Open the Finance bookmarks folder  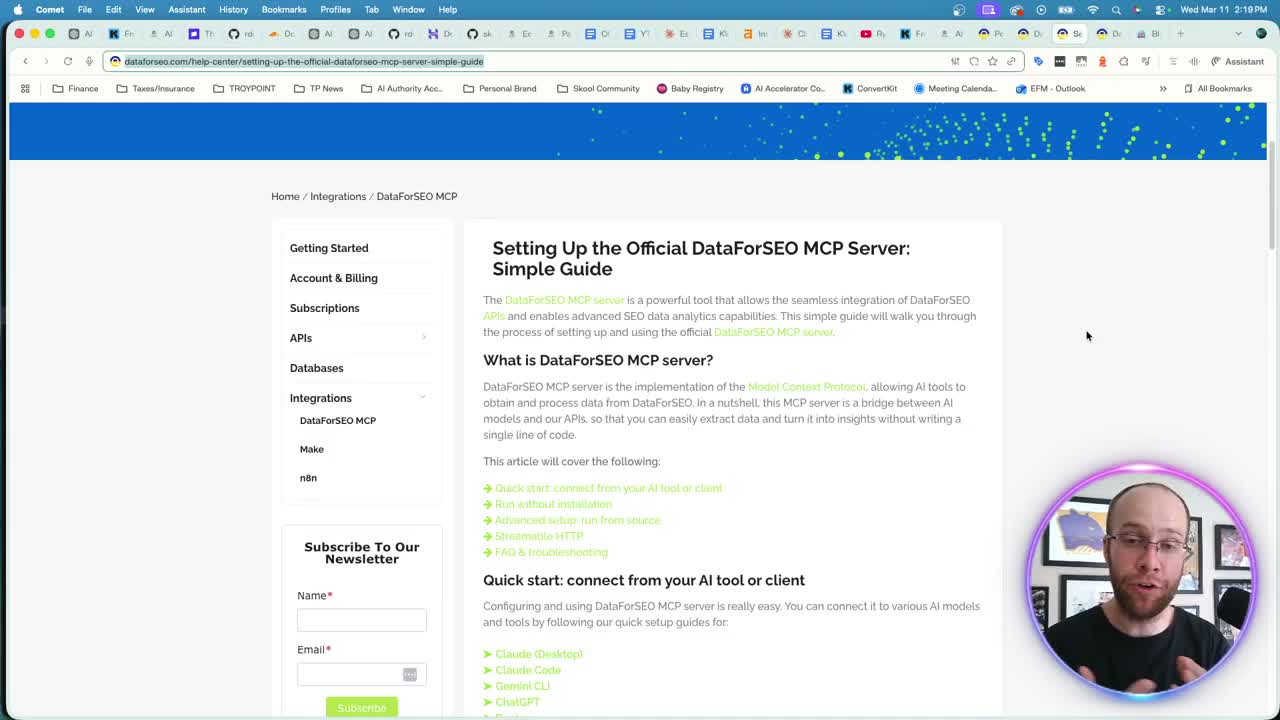coord(75,88)
